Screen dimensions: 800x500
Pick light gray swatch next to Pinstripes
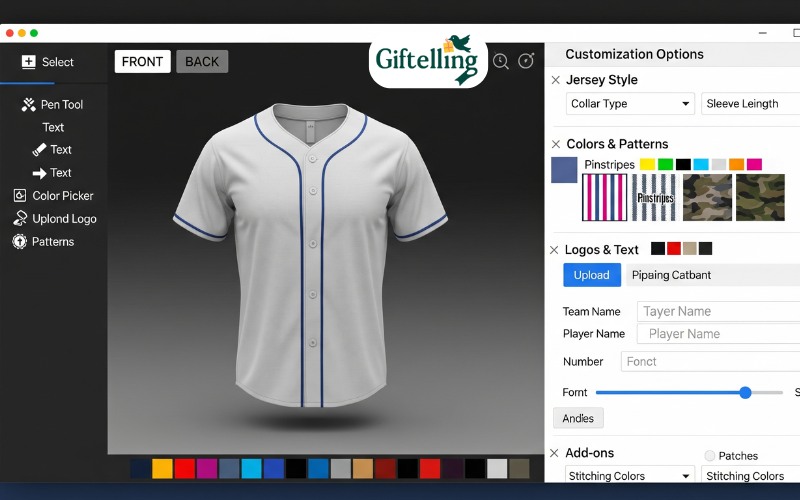tap(719, 164)
